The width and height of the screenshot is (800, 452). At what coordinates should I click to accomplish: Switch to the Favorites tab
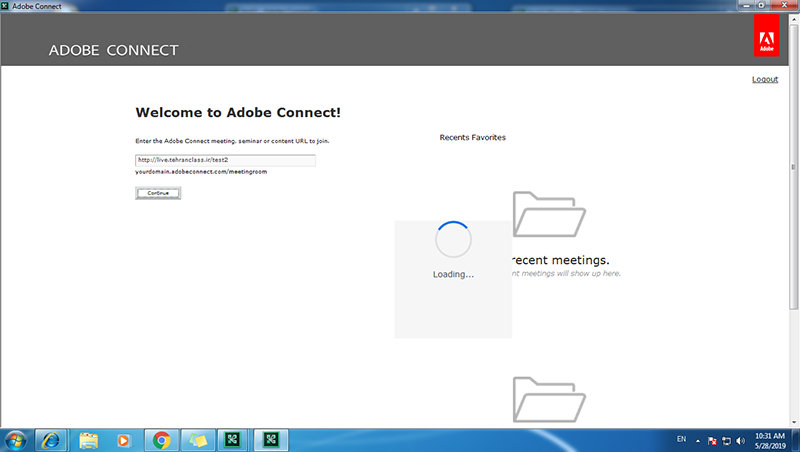pos(489,137)
